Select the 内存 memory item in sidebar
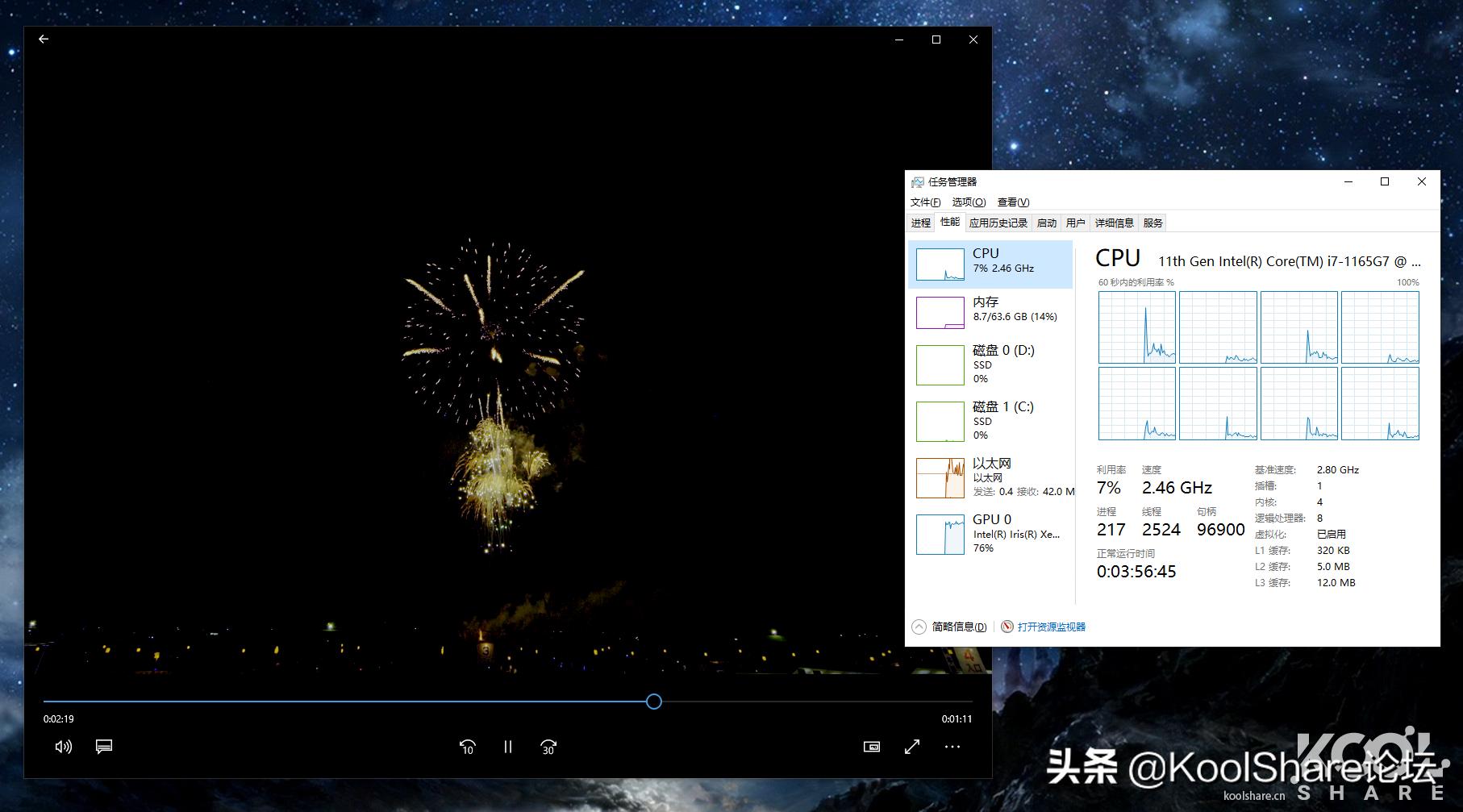This screenshot has height=812, width=1463. (x=991, y=313)
